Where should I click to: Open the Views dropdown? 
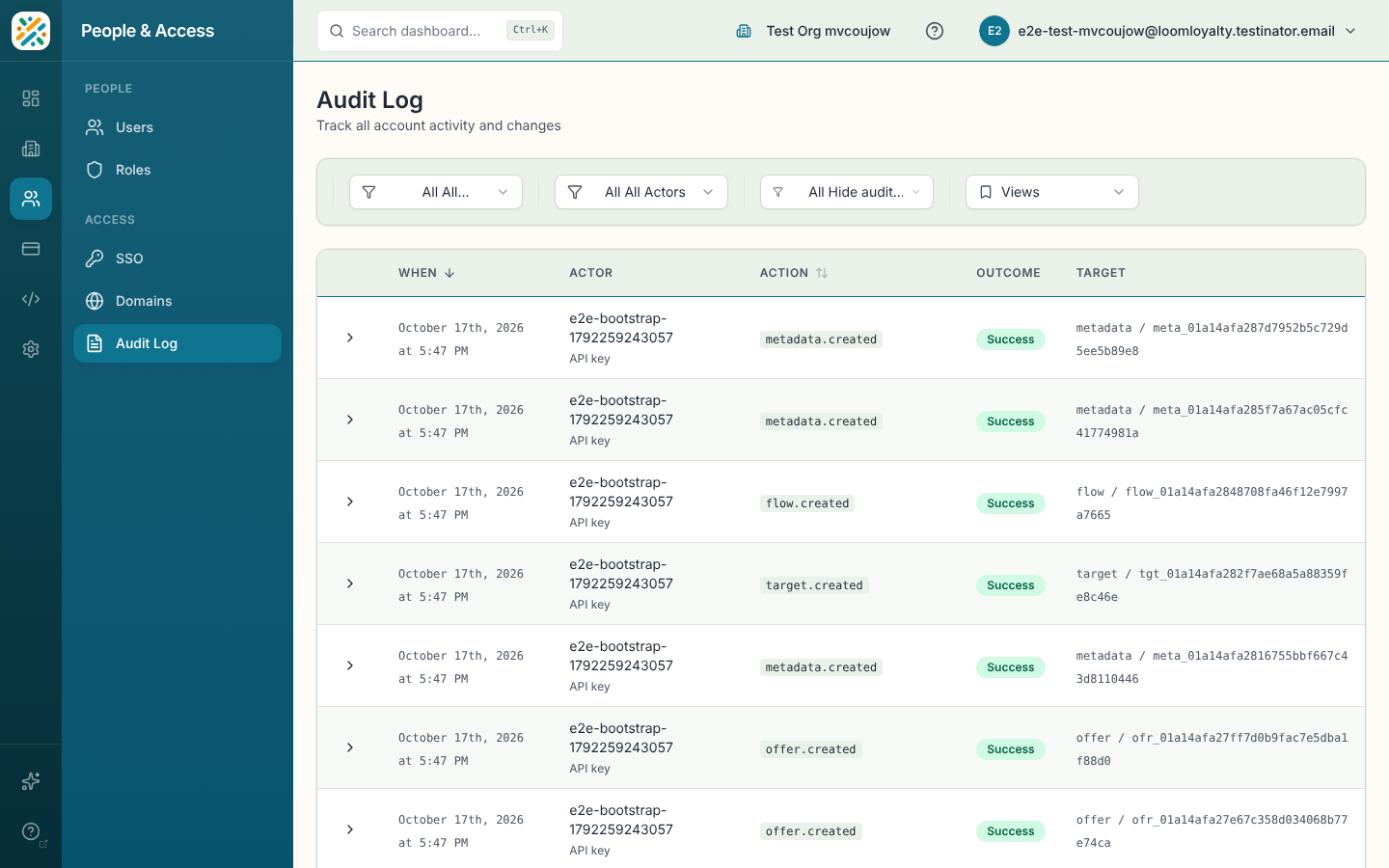tap(1052, 192)
